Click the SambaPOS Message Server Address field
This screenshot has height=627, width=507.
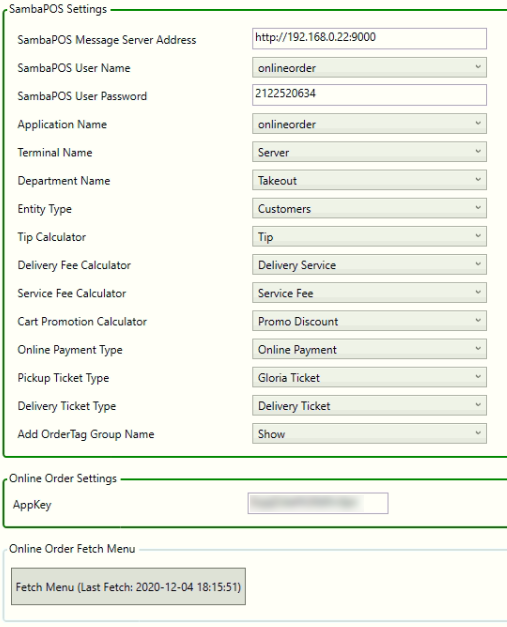[369, 38]
